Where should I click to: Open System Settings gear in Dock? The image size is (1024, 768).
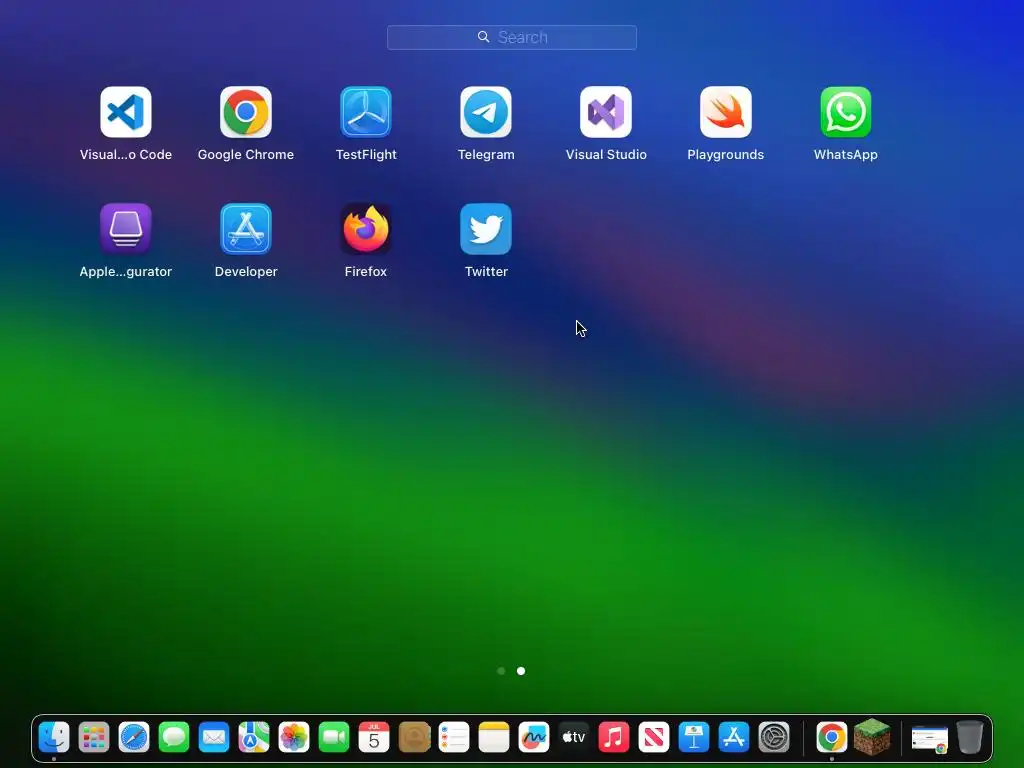point(774,737)
